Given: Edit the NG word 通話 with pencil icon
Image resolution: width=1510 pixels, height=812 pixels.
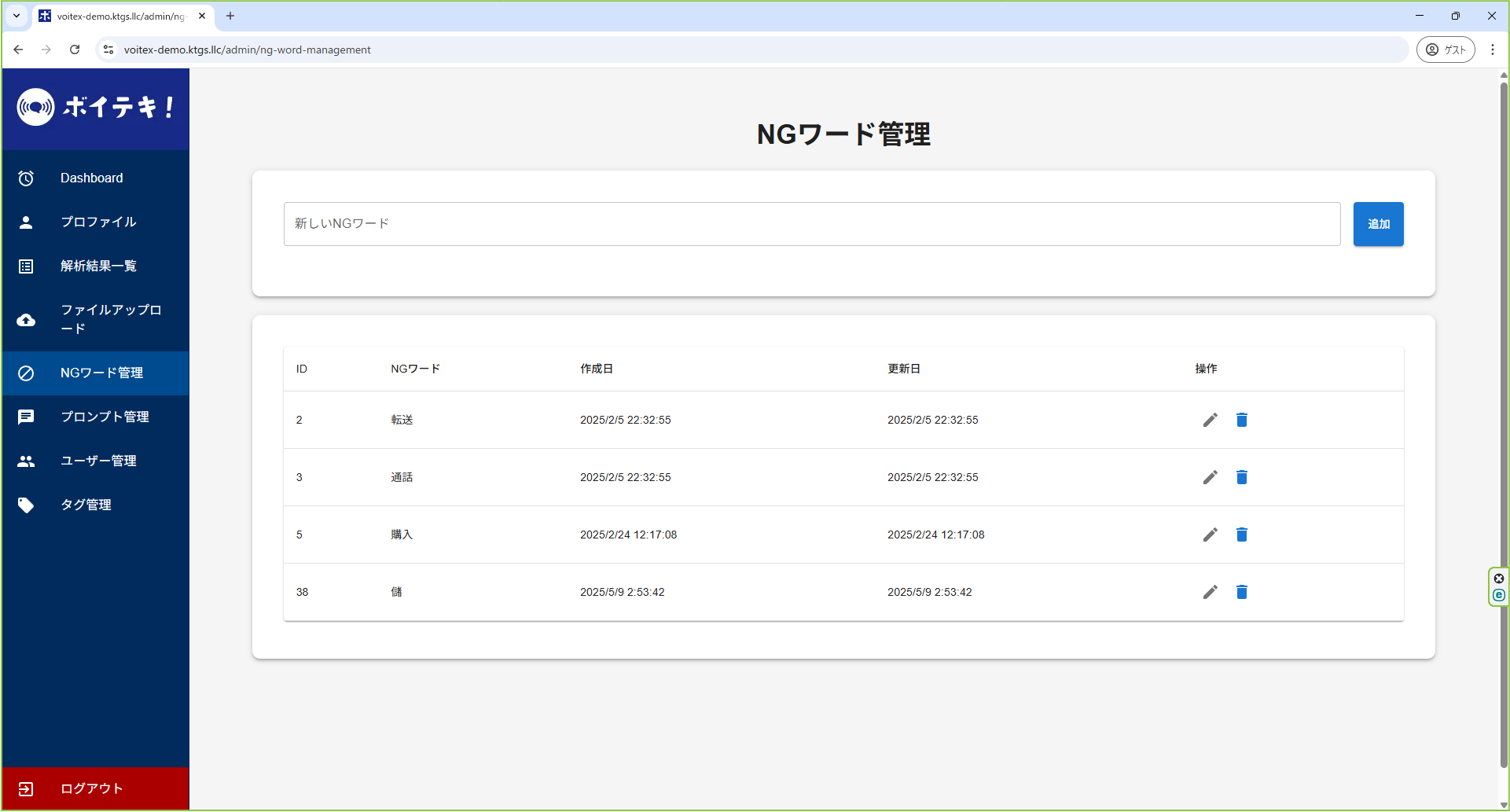Looking at the screenshot, I should pos(1211,477).
